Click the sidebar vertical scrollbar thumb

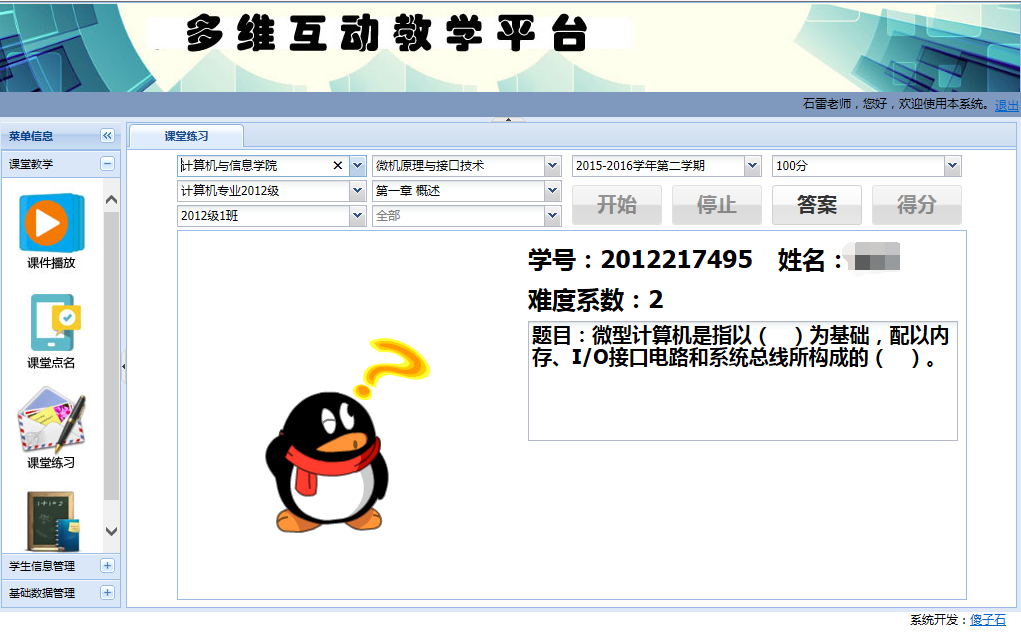111,355
